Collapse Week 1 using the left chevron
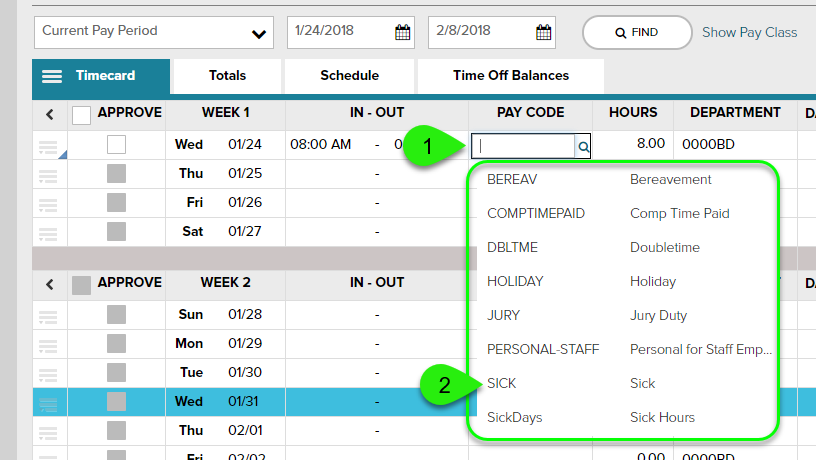 click(50, 115)
